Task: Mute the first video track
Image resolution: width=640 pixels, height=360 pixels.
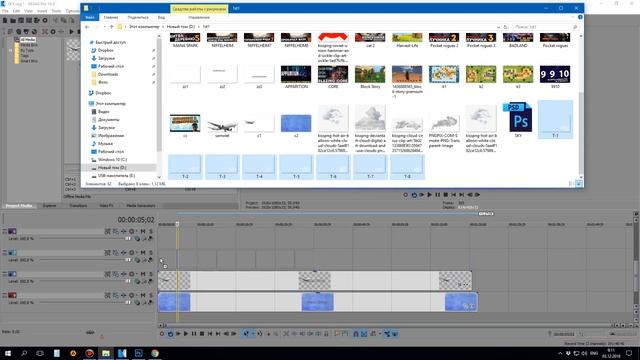Action: pyautogui.click(x=143, y=231)
